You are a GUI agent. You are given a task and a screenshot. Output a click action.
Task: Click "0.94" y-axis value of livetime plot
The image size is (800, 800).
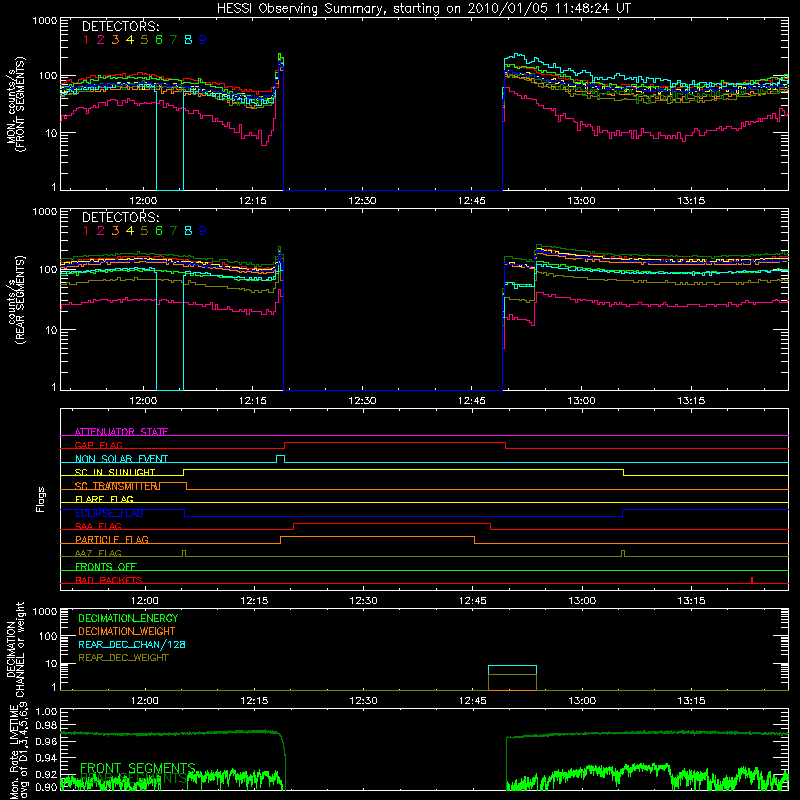click(46, 757)
